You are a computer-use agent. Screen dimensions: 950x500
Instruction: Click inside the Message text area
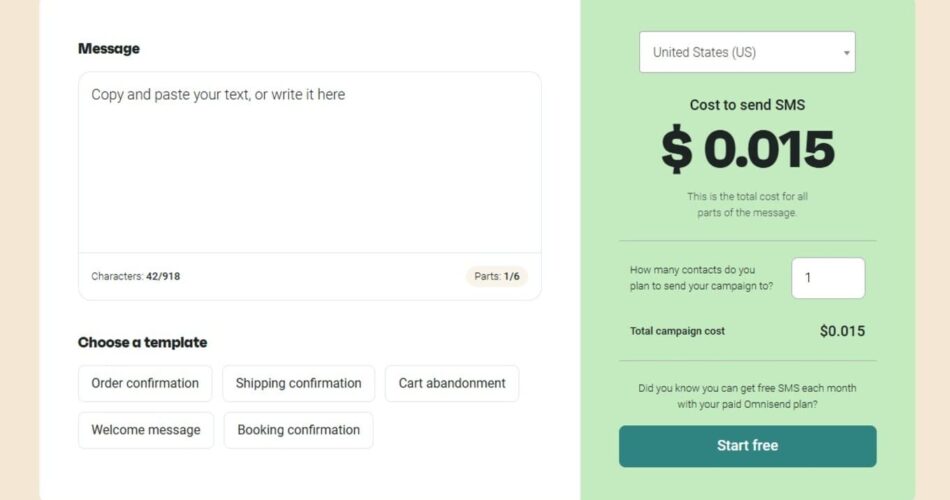(309, 160)
